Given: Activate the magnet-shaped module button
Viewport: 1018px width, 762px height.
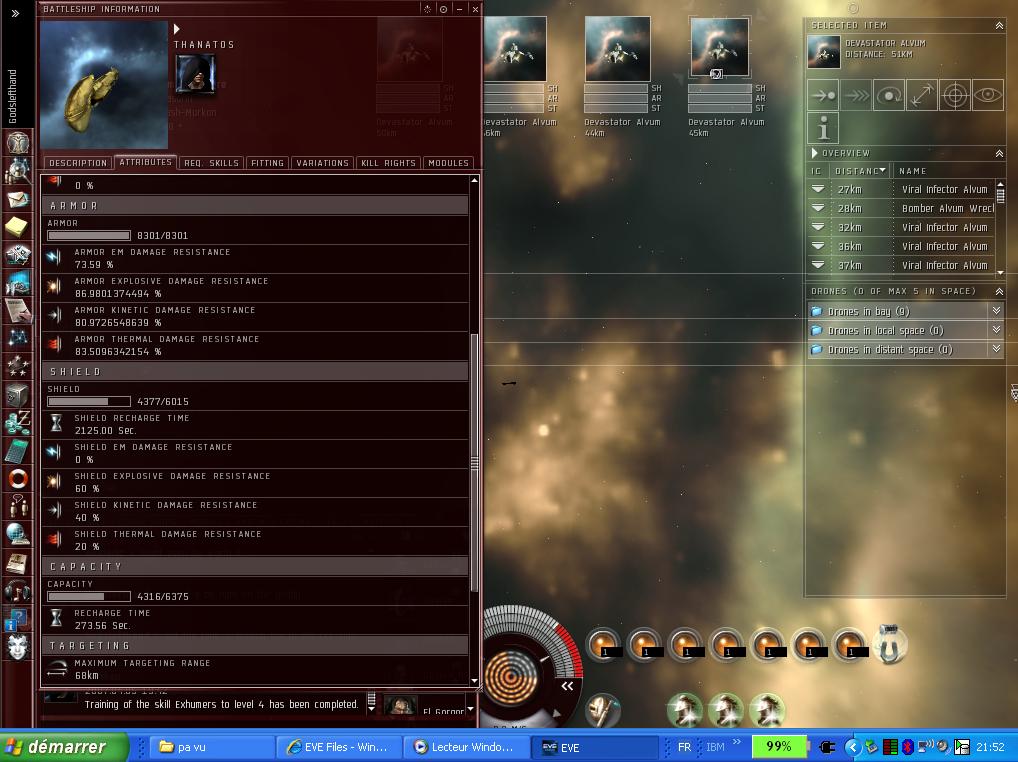Looking at the screenshot, I should point(889,644).
